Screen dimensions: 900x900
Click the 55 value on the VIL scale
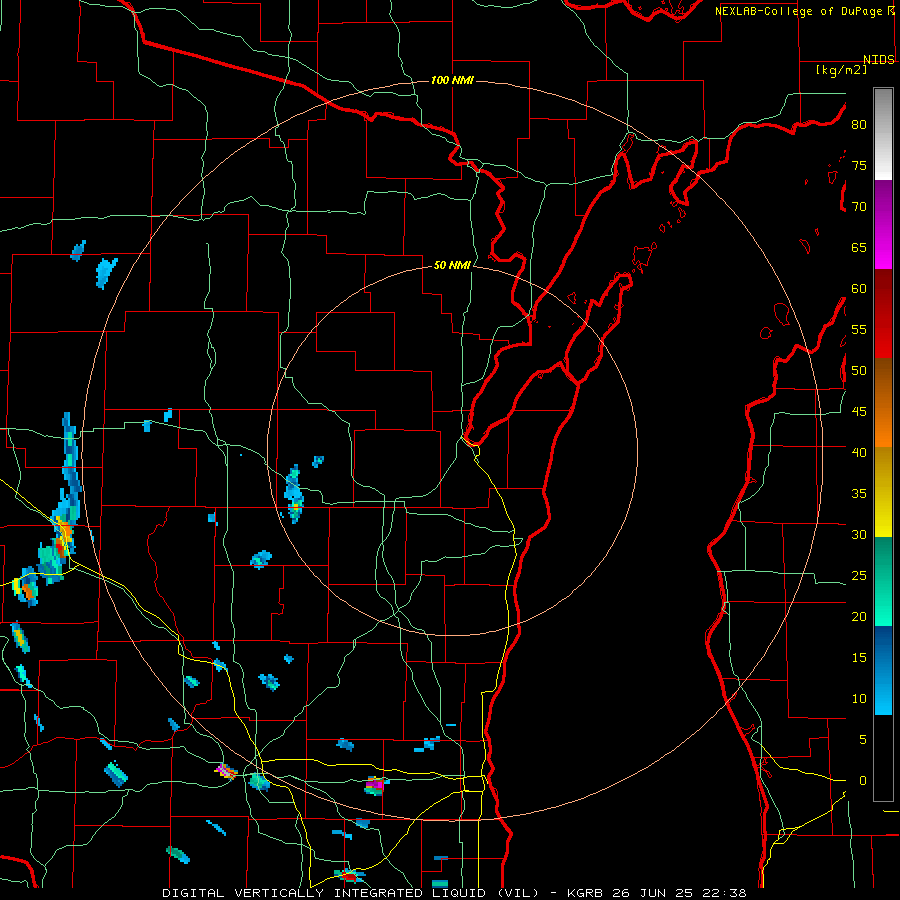(859, 330)
